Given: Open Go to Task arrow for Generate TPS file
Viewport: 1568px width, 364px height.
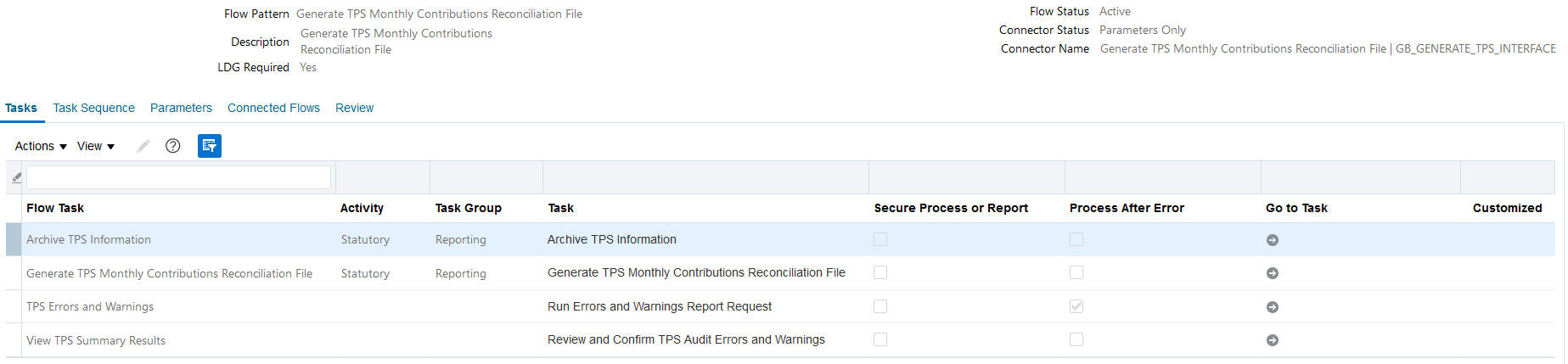Looking at the screenshot, I should pos(1272,273).
